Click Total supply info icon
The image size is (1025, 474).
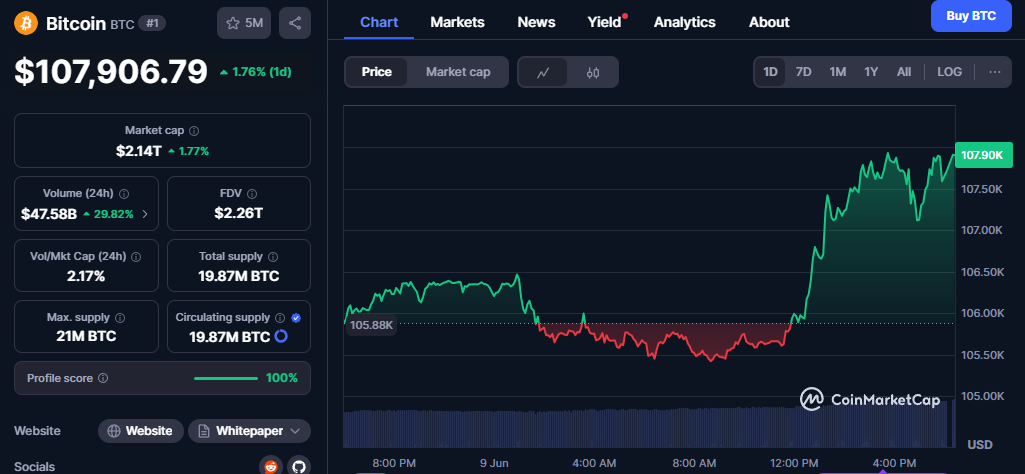point(273,257)
